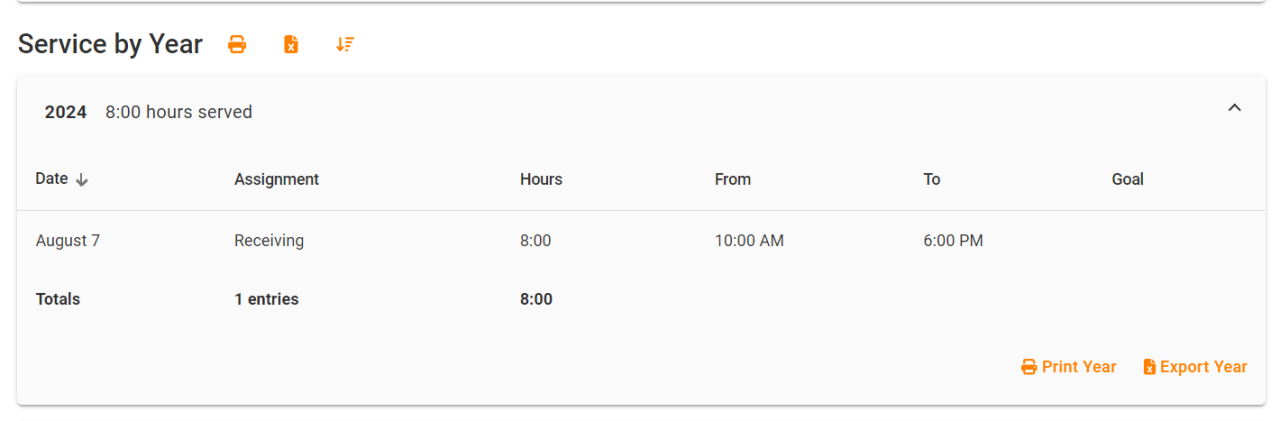Click the Export Year text link

click(1204, 367)
